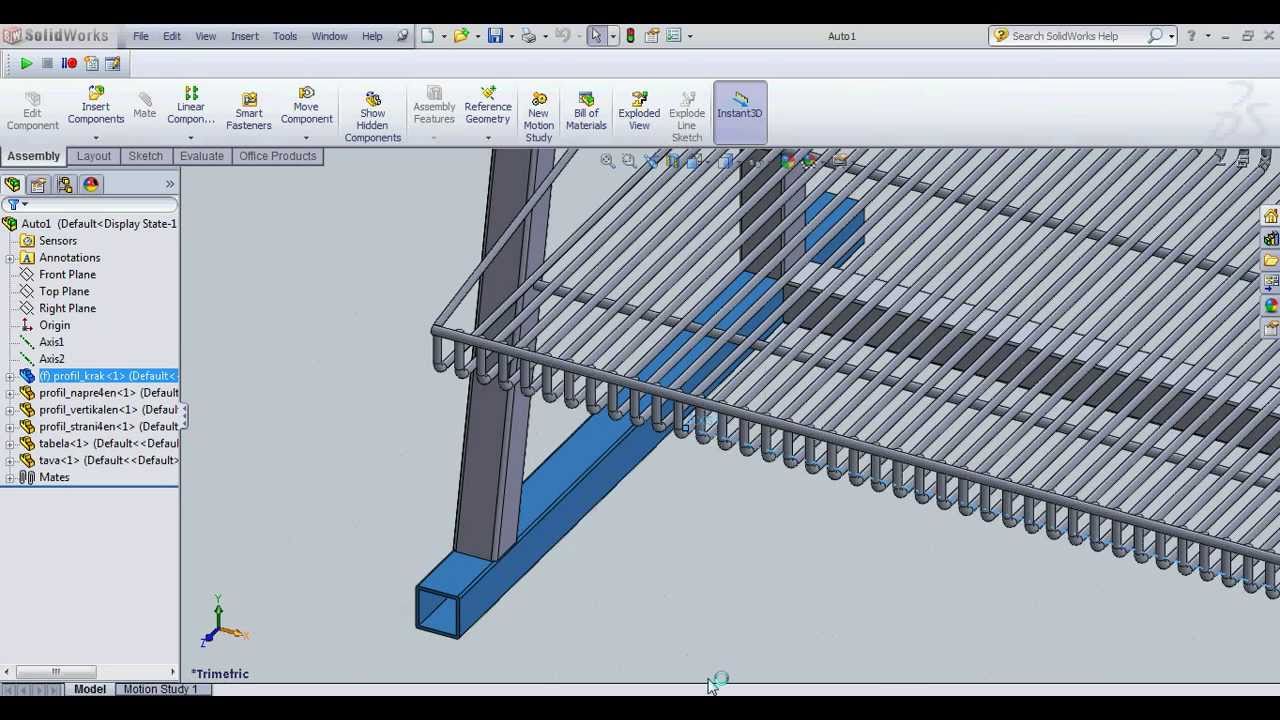1280x720 pixels.
Task: Open the View menu
Action: (x=205, y=36)
